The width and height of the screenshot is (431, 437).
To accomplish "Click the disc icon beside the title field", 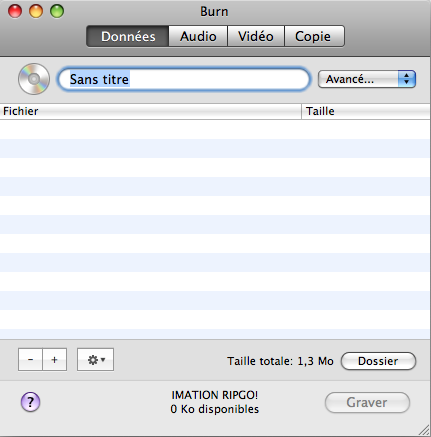I will click(34, 79).
